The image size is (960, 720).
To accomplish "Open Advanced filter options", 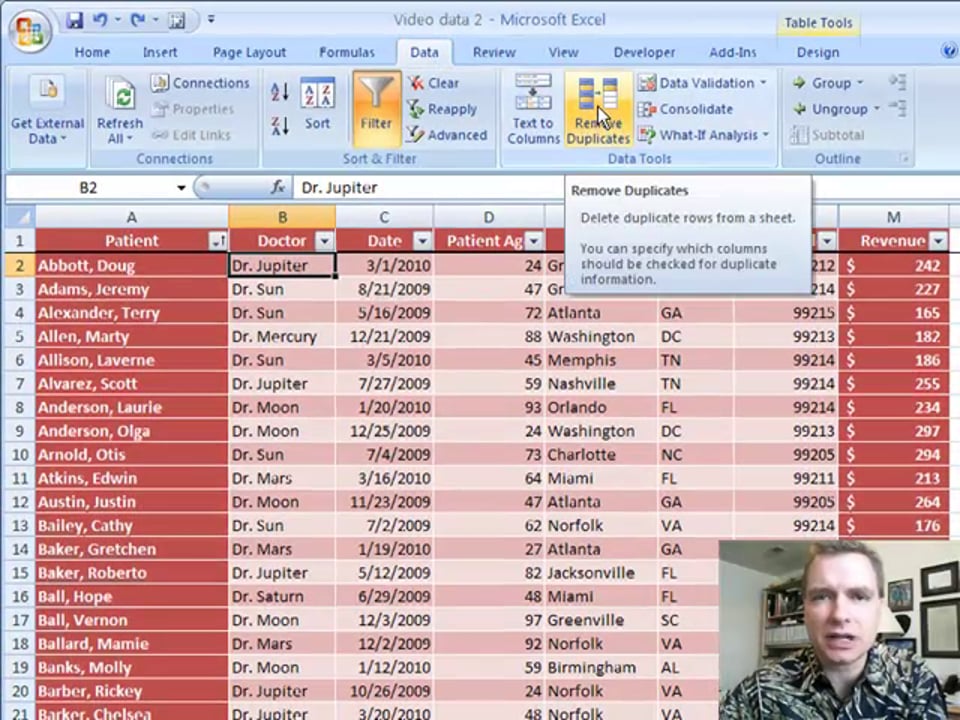I will click(448, 135).
